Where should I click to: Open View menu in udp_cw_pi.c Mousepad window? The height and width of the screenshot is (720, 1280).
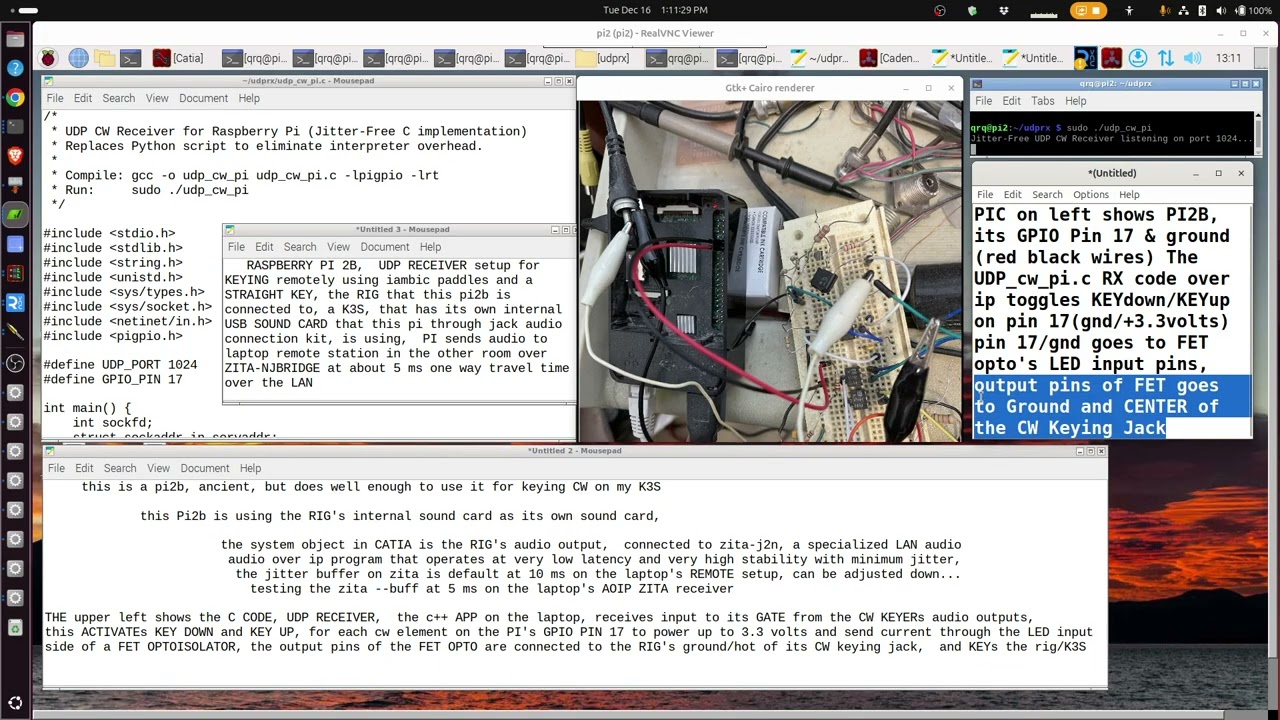(157, 98)
